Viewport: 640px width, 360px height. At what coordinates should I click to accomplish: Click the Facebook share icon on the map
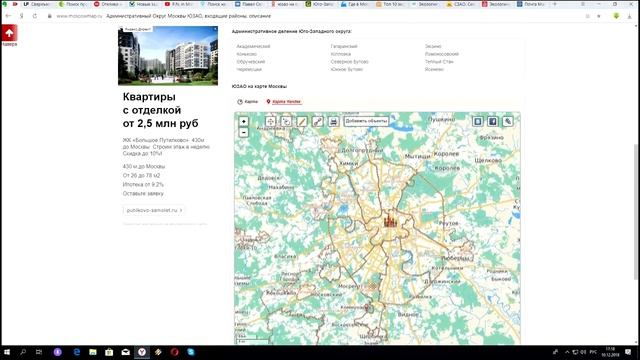point(493,121)
